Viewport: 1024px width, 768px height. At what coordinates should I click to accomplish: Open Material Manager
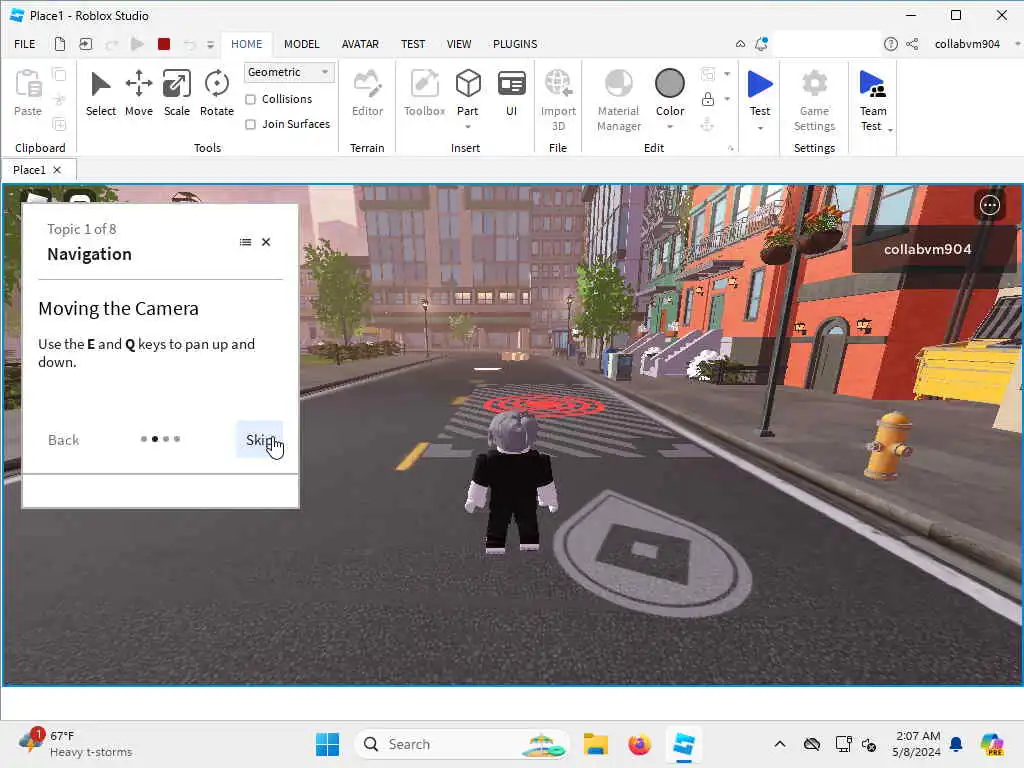click(618, 100)
